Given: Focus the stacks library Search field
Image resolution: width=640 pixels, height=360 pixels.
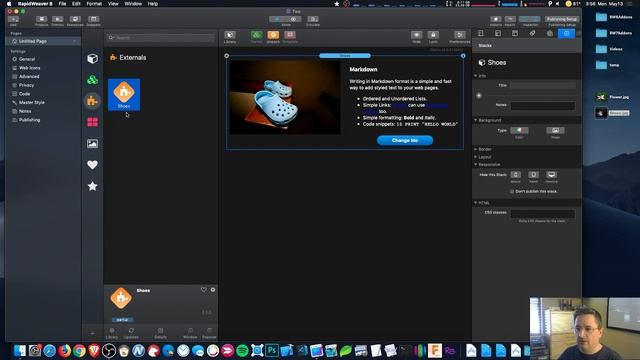Looking at the screenshot, I should tap(161, 38).
